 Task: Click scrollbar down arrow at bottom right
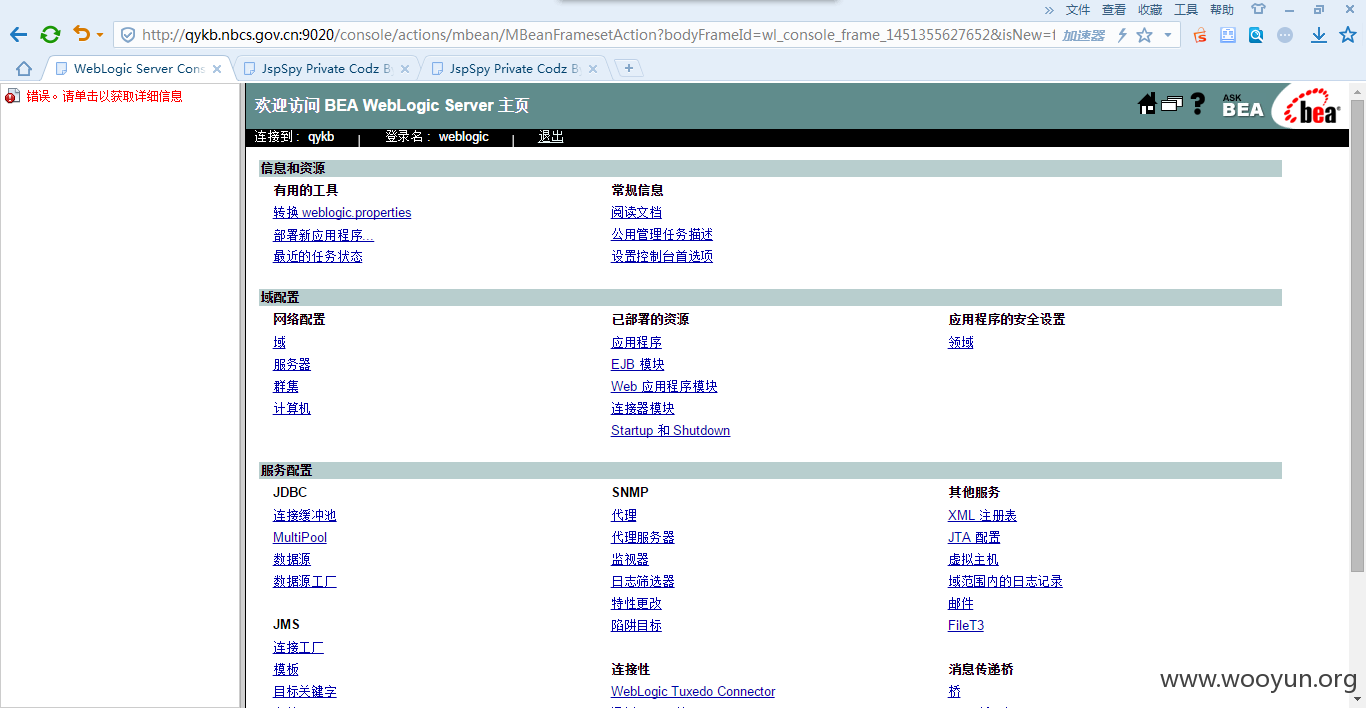tap(1357, 700)
